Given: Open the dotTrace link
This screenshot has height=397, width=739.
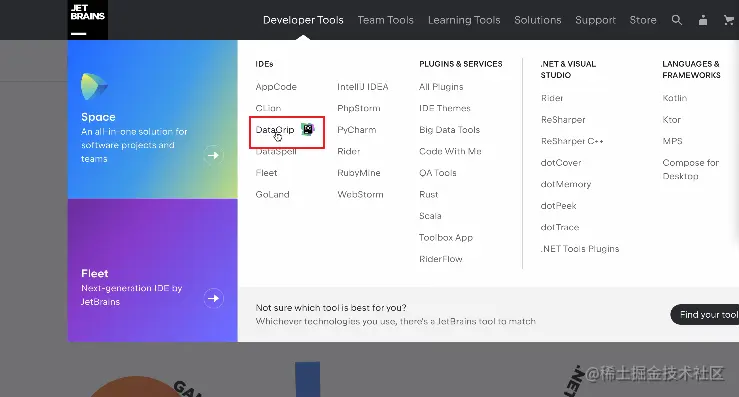Looking at the screenshot, I should pyautogui.click(x=560, y=227).
